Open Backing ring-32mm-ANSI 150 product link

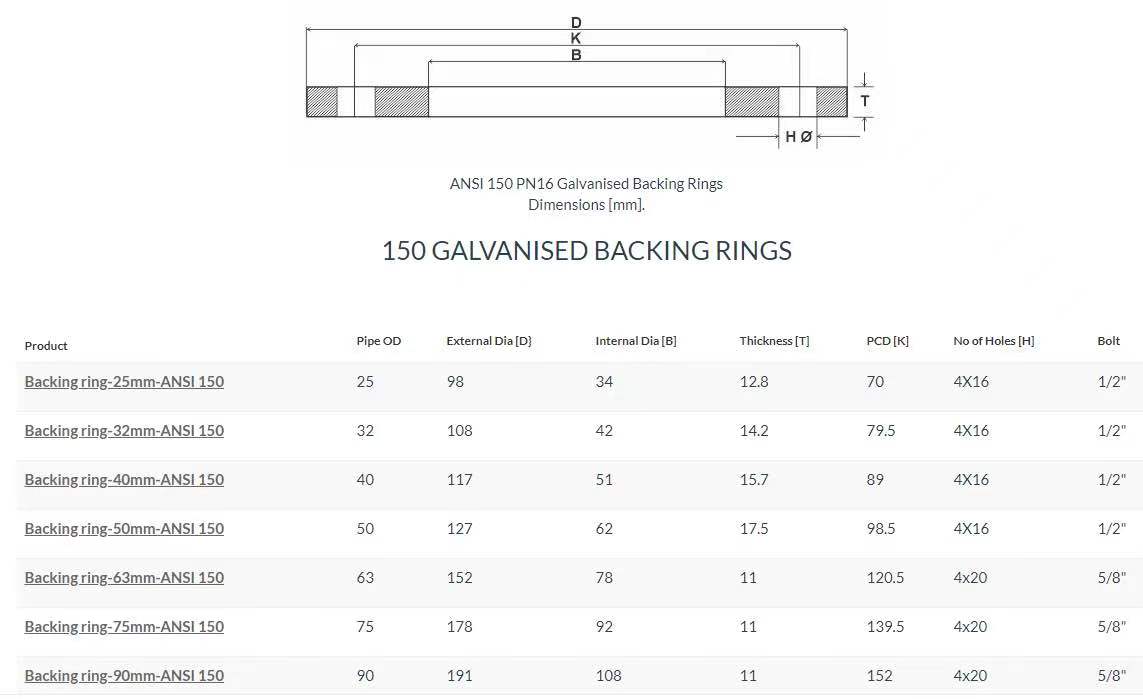[124, 430]
